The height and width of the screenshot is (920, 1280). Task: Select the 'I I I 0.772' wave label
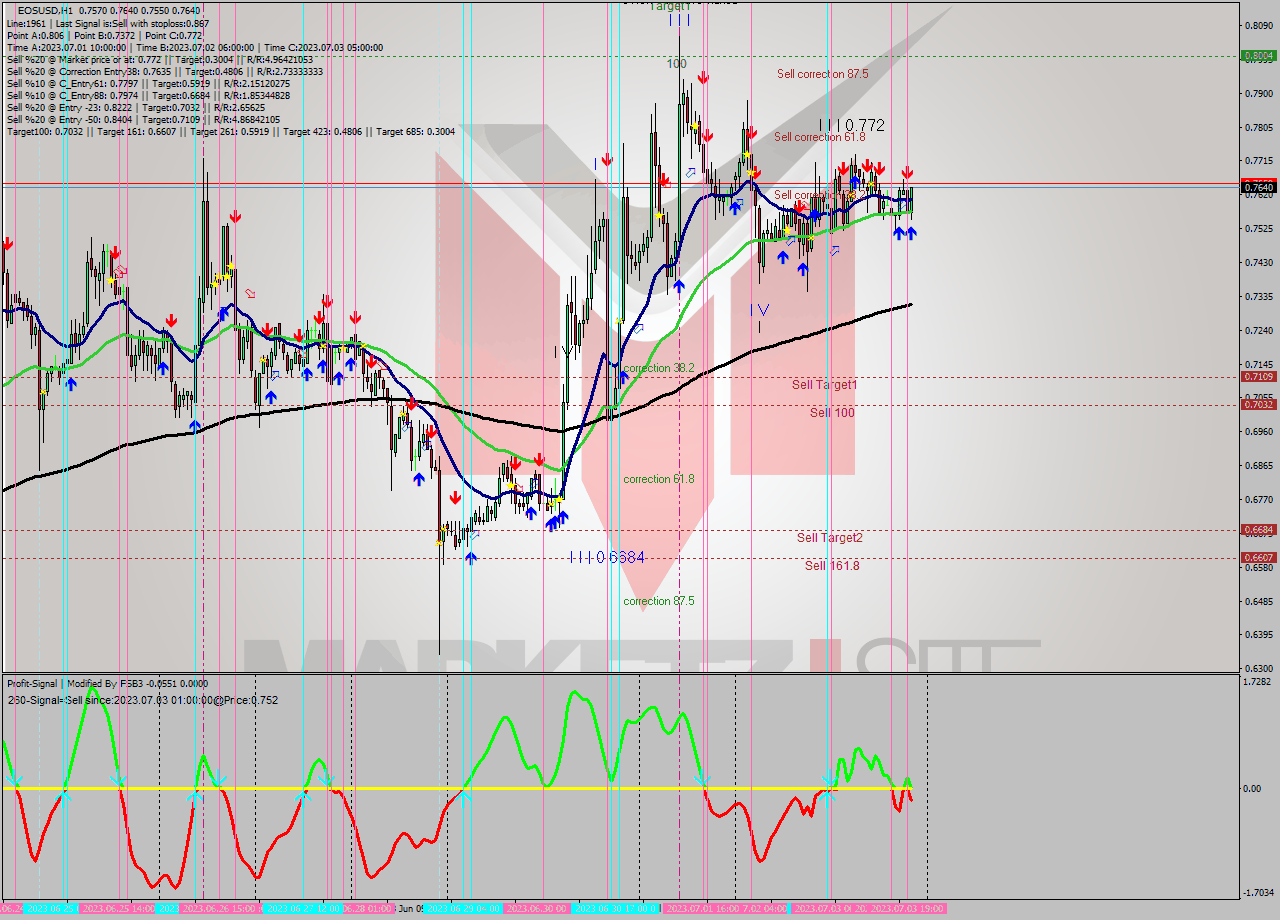pyautogui.click(x=851, y=126)
